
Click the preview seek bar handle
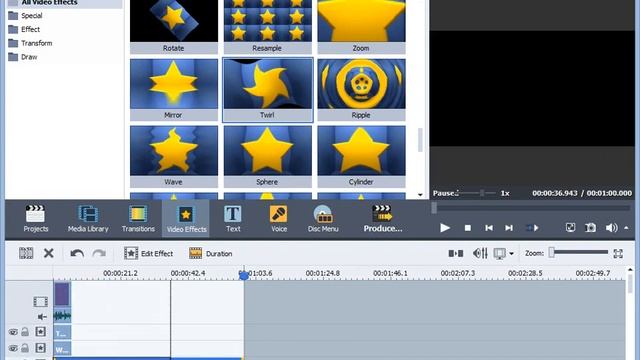pyautogui.click(x=434, y=208)
